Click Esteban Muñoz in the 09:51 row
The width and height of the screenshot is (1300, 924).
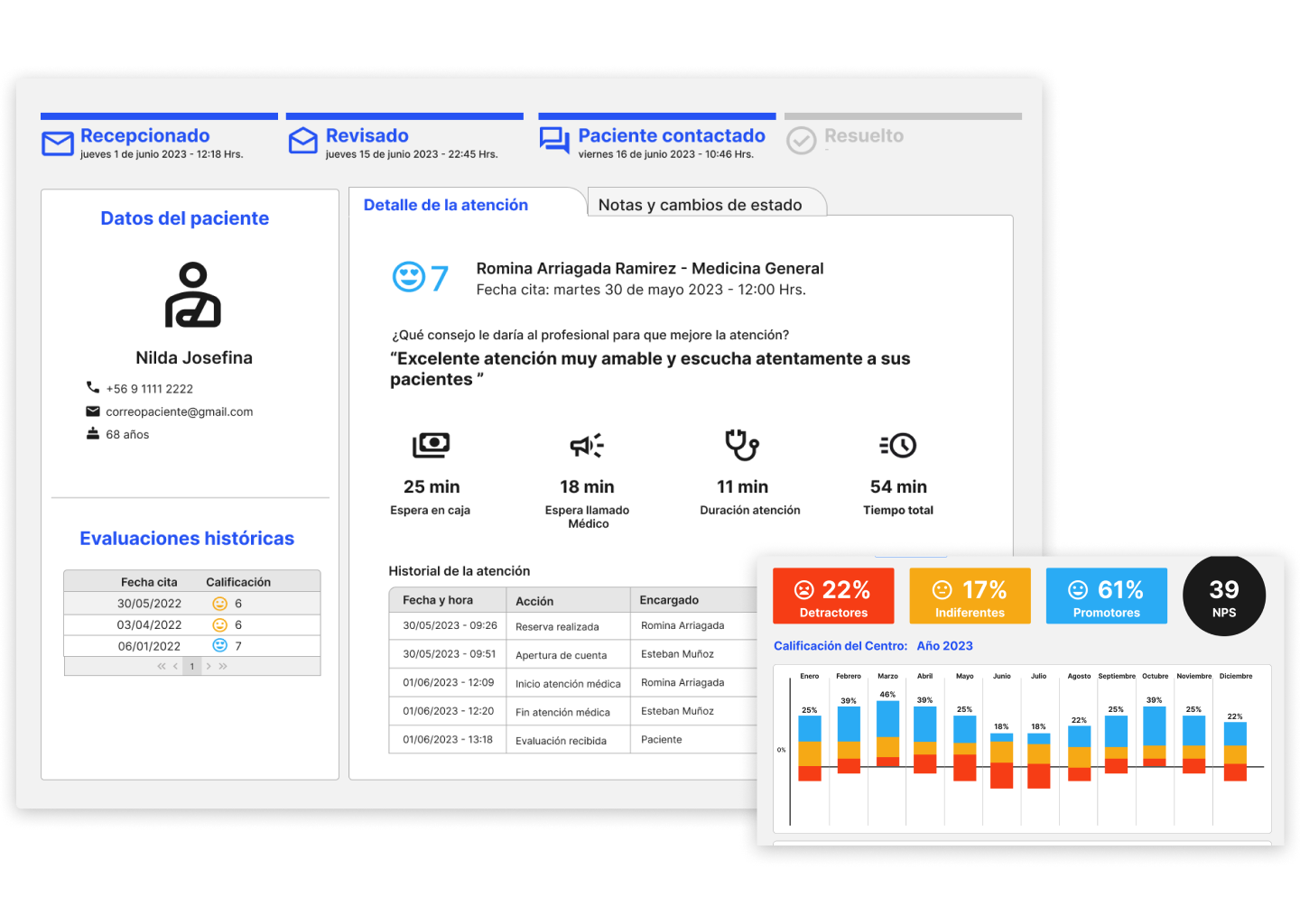point(677,654)
